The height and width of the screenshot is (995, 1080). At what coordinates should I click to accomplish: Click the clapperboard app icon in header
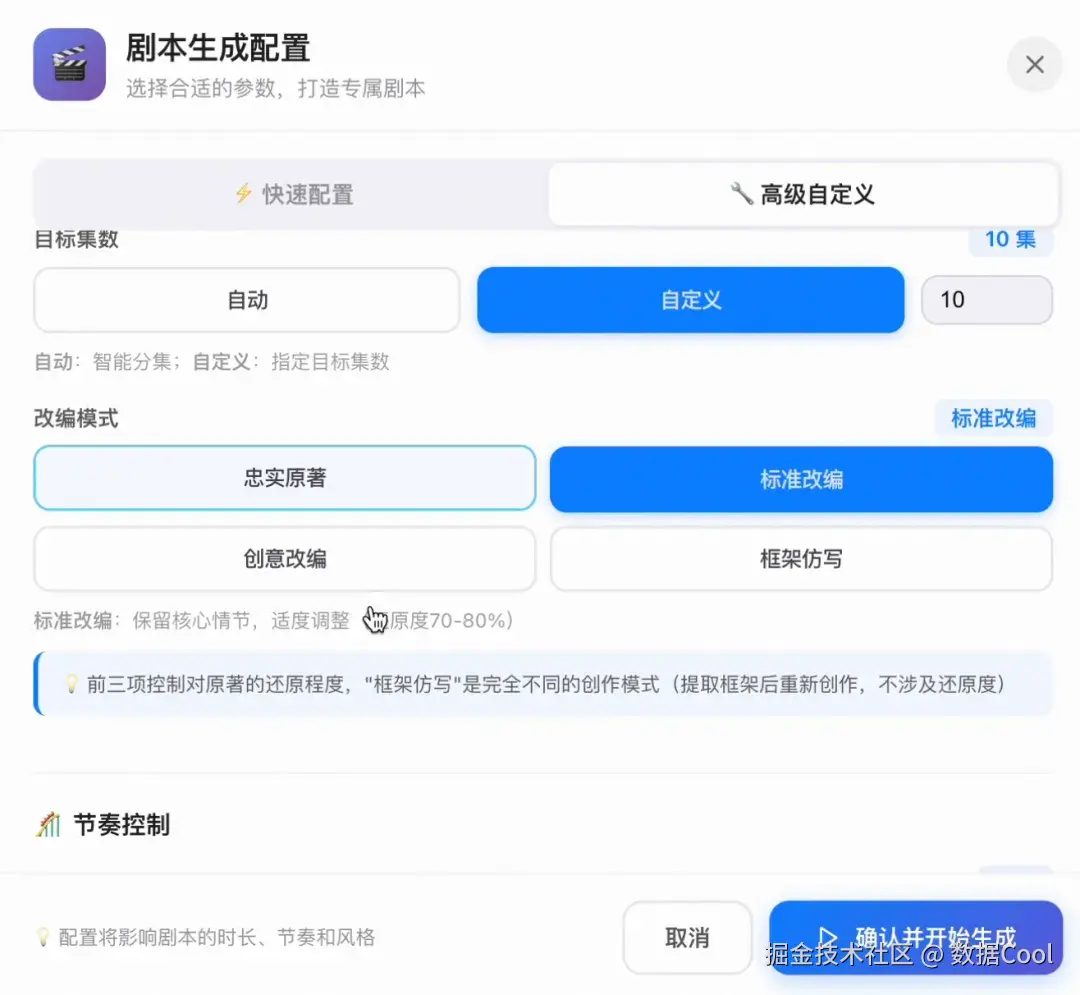click(x=68, y=64)
